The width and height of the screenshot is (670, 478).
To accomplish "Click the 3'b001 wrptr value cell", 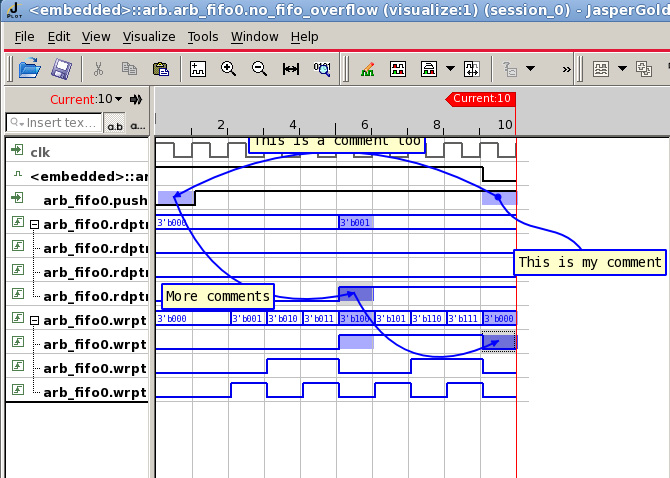I will pos(249,319).
